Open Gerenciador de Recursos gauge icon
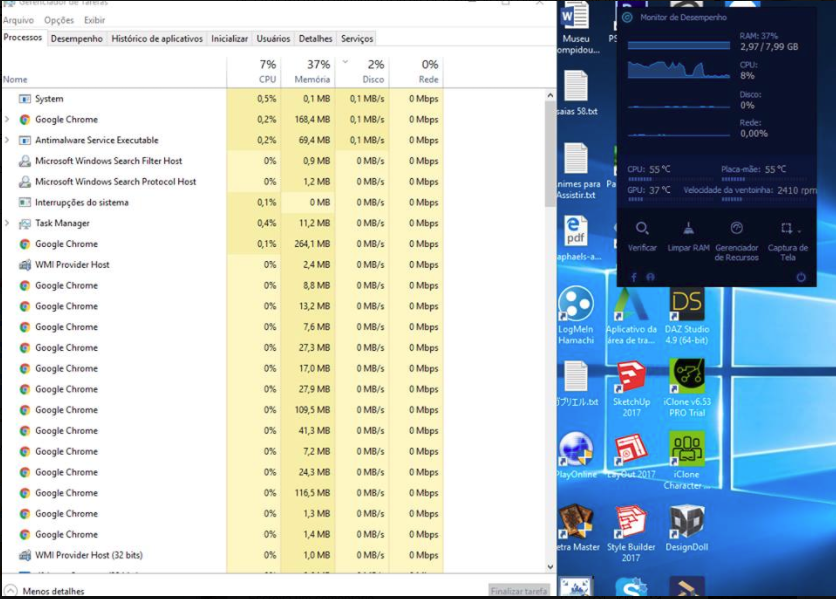Image resolution: width=836 pixels, height=599 pixels. [x=736, y=228]
